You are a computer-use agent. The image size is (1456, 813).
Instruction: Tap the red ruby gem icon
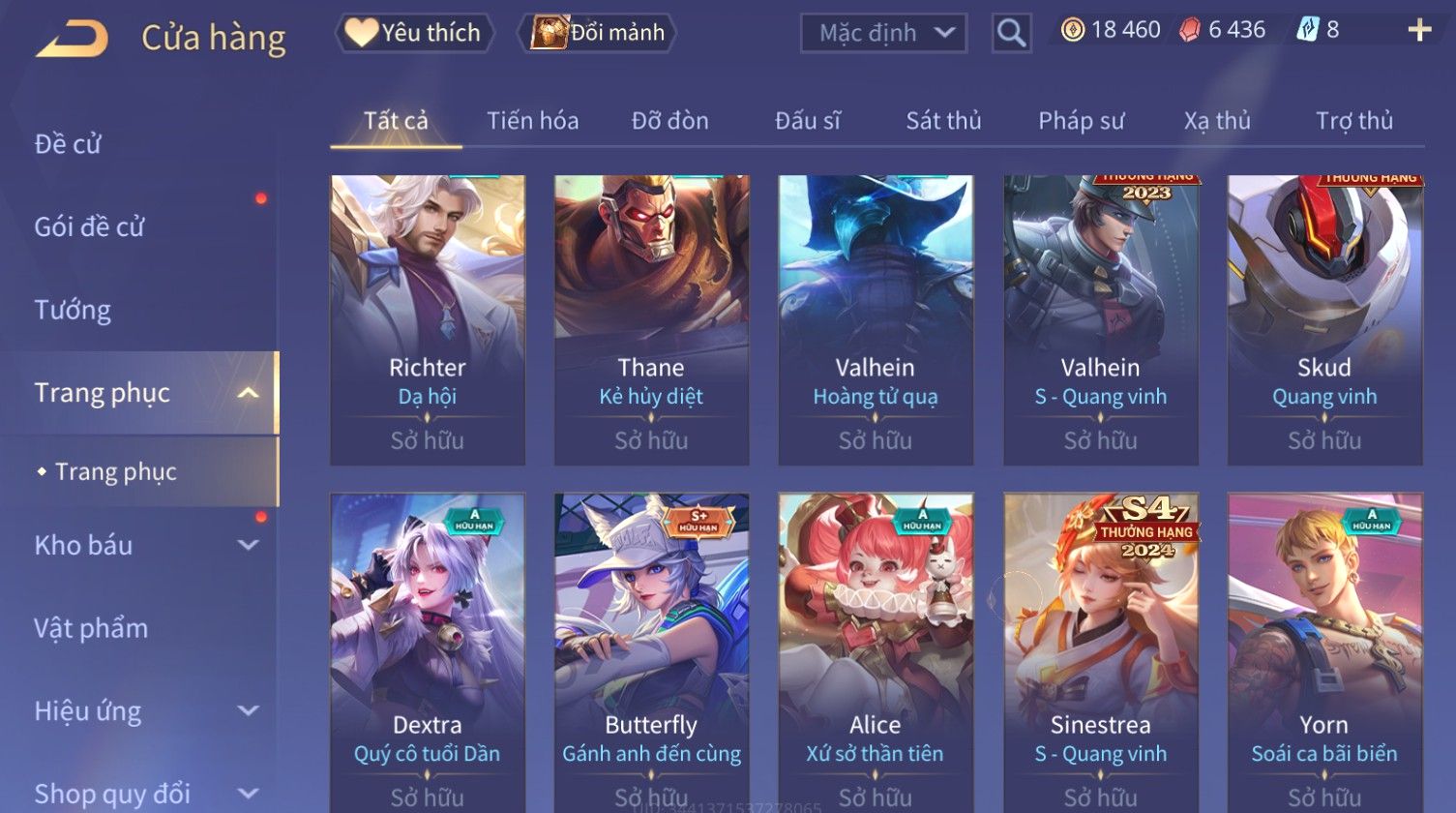pyautogui.click(x=1189, y=31)
